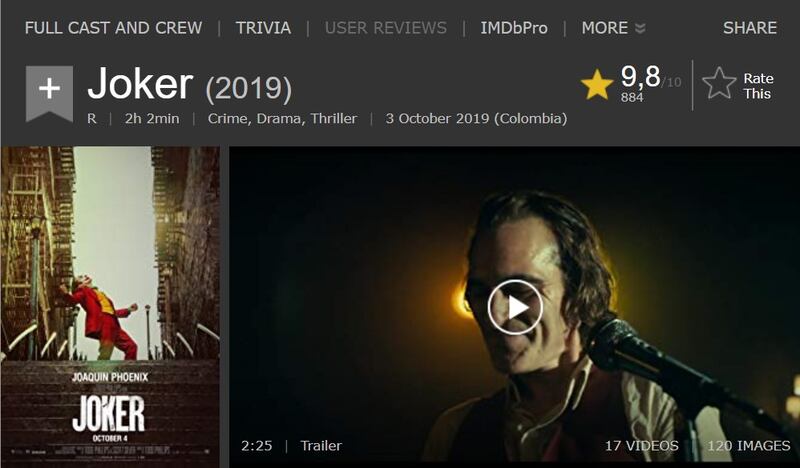Click the outlined Rate This star
This screenshot has width=800, height=468.
pyautogui.click(x=719, y=83)
